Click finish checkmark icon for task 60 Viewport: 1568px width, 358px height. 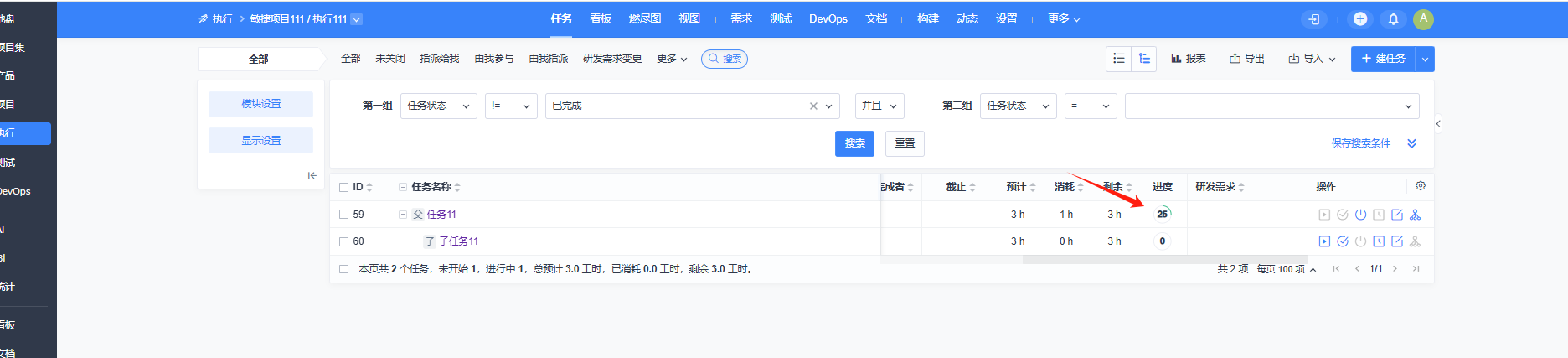(x=1343, y=241)
